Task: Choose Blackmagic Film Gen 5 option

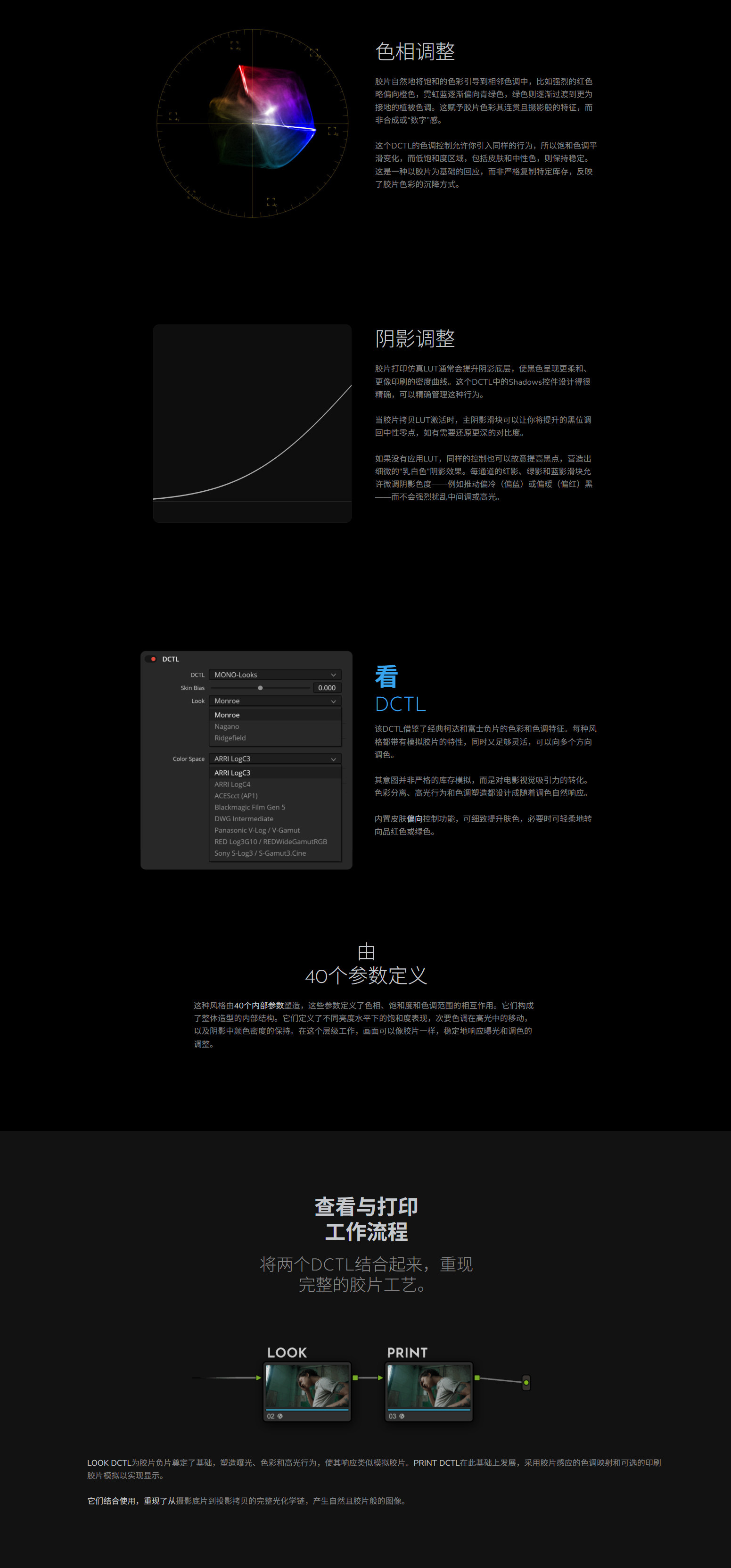Action: tap(275, 807)
